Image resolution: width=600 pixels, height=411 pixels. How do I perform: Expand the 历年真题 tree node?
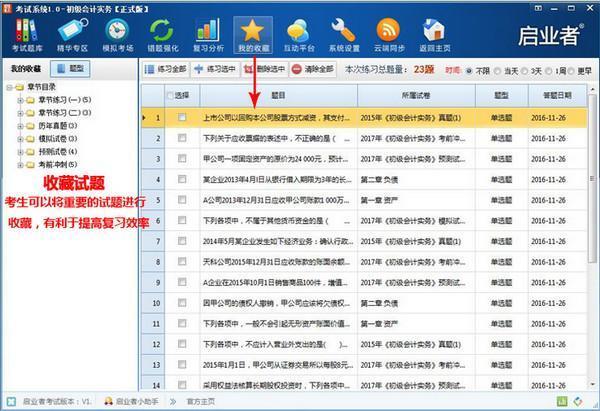tap(20, 126)
